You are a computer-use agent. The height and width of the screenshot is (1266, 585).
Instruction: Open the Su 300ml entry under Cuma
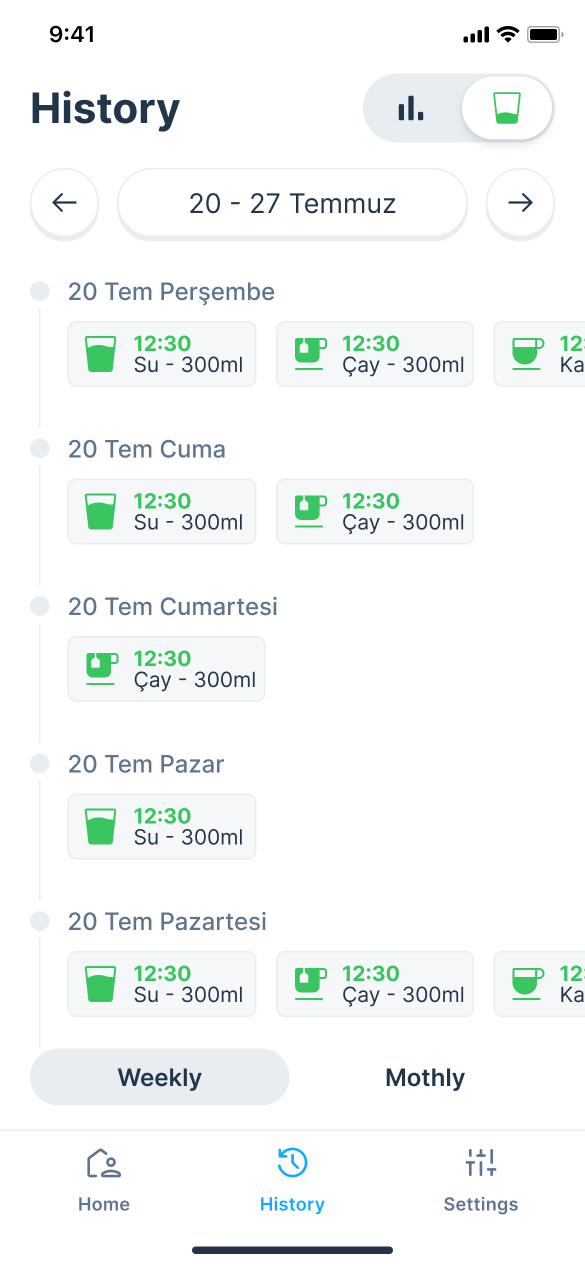(x=162, y=512)
